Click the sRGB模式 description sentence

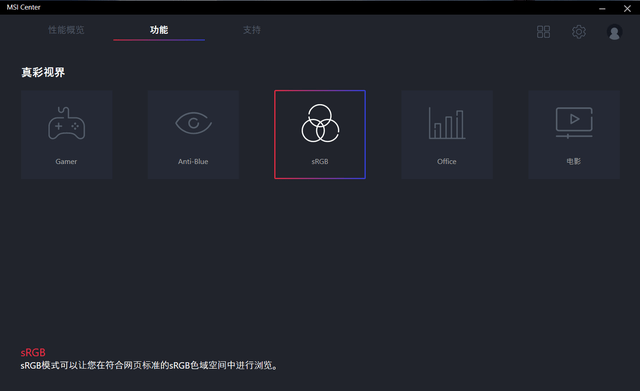pyautogui.click(x=150, y=365)
